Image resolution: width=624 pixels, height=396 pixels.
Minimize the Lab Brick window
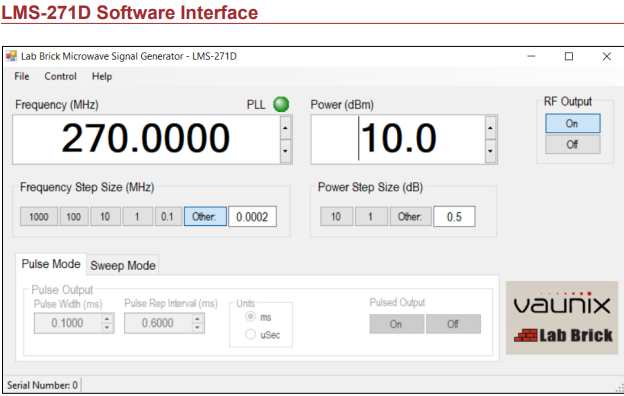pos(531,57)
